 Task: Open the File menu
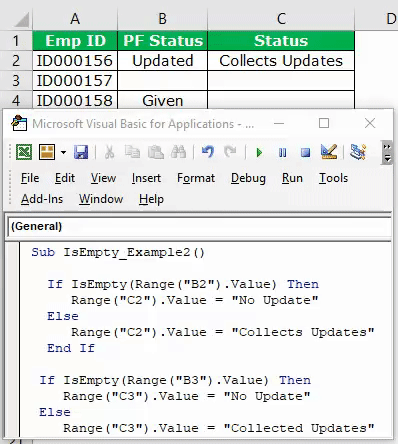30,178
